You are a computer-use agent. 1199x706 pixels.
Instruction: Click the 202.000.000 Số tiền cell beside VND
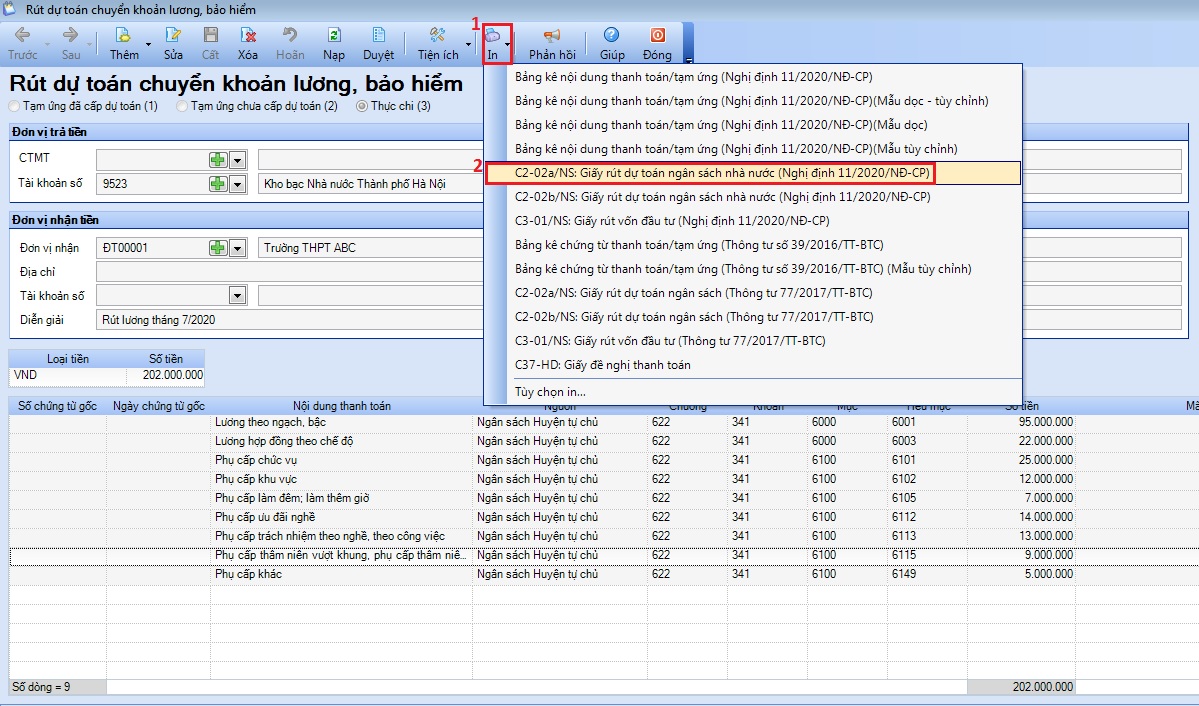click(x=166, y=376)
